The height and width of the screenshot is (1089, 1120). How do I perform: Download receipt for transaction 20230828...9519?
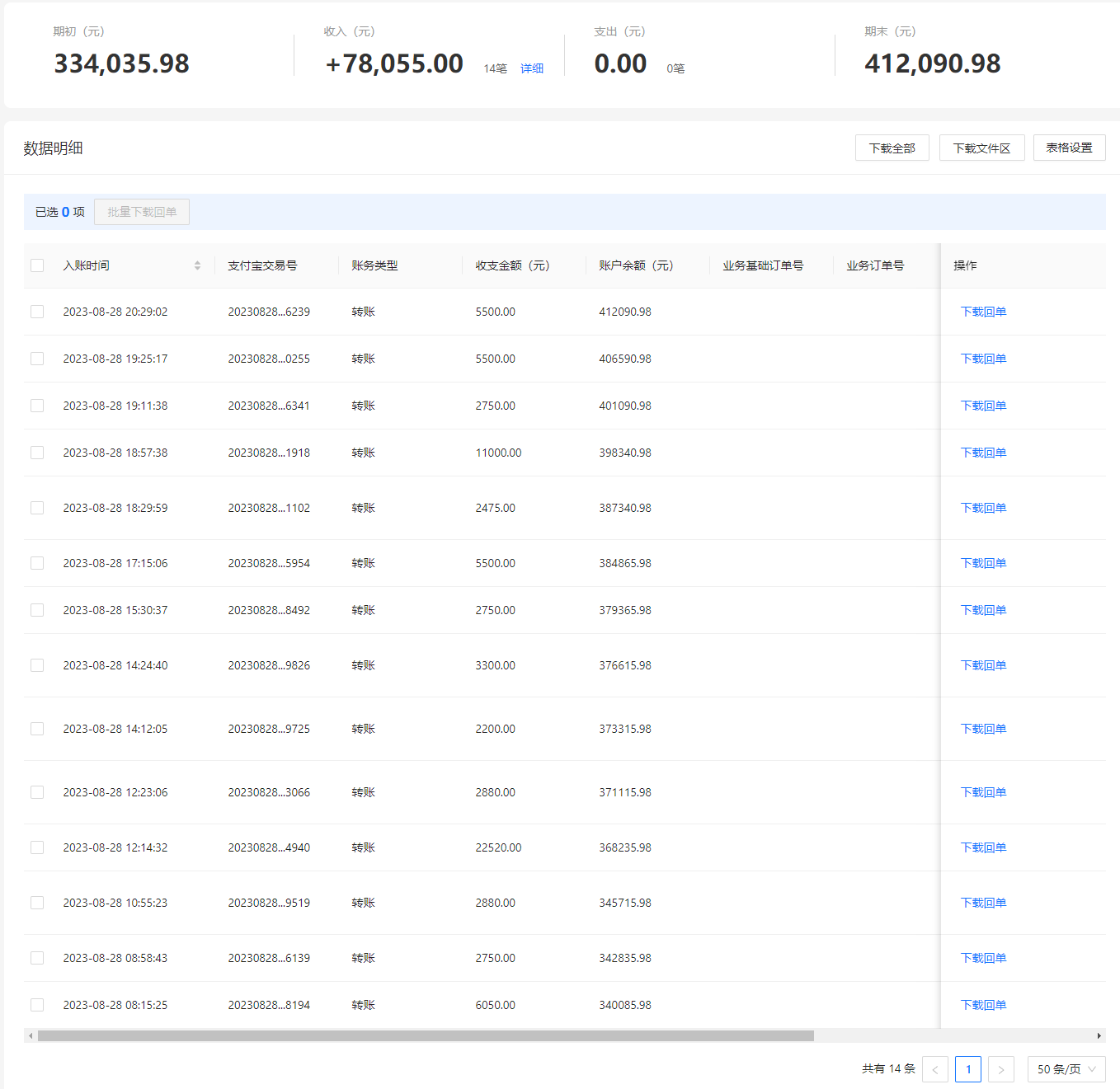tap(983, 903)
